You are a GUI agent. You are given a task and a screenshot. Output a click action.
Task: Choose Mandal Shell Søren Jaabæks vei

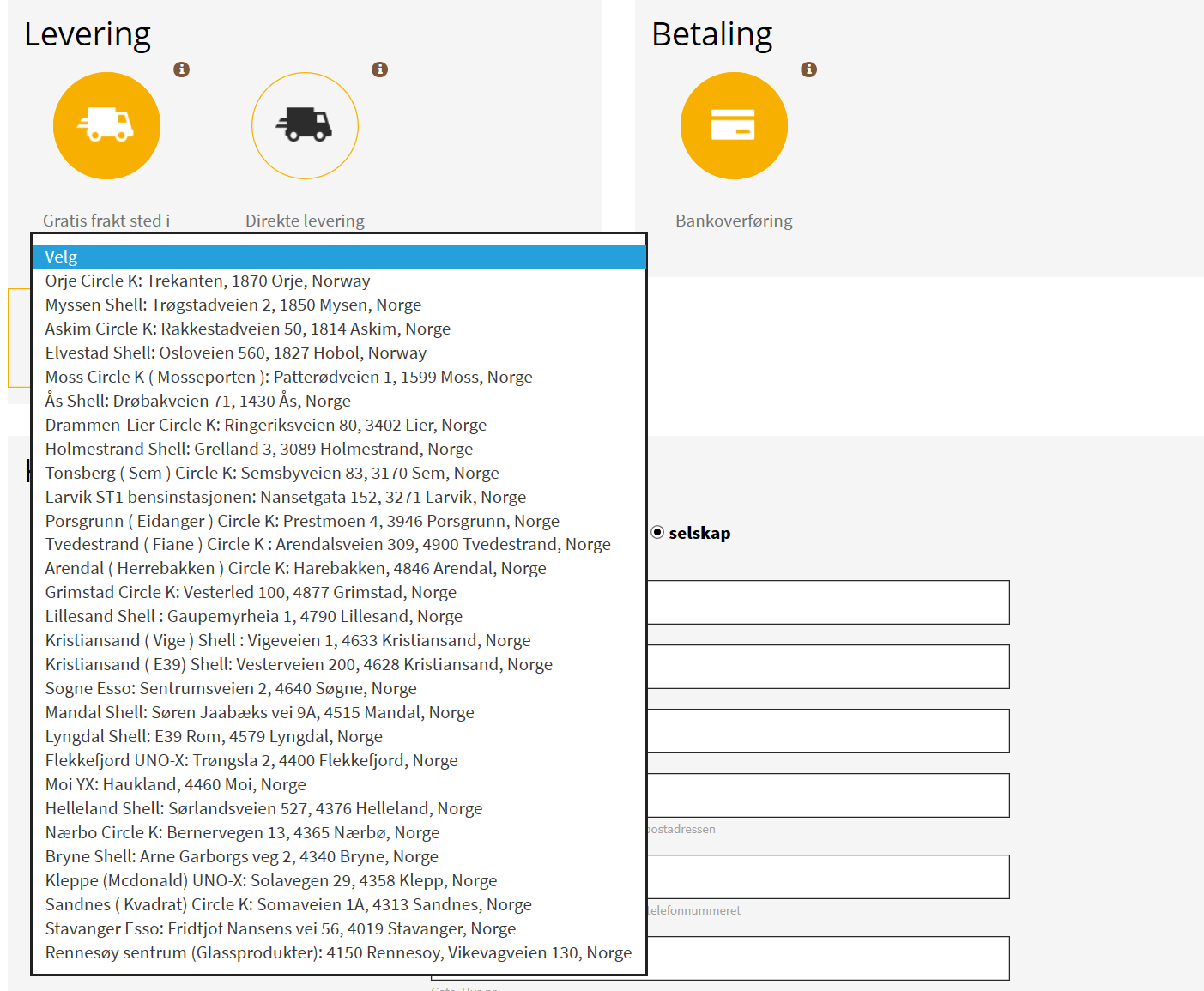[x=339, y=712]
